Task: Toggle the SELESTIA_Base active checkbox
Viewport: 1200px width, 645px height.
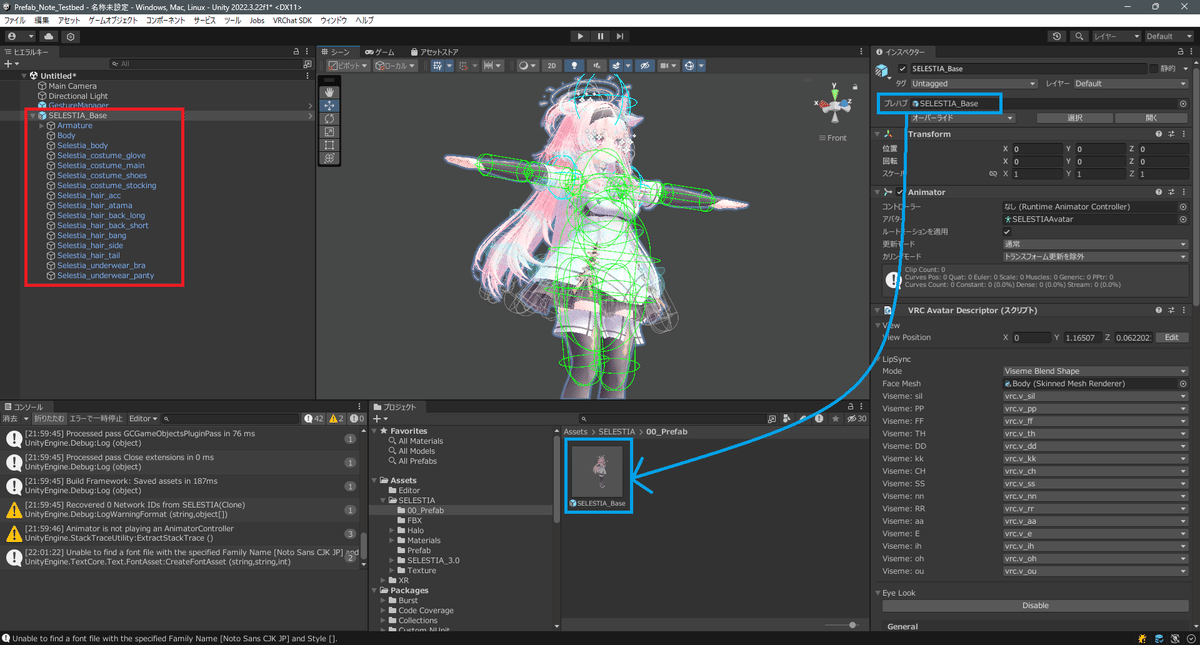Action: [x=902, y=69]
